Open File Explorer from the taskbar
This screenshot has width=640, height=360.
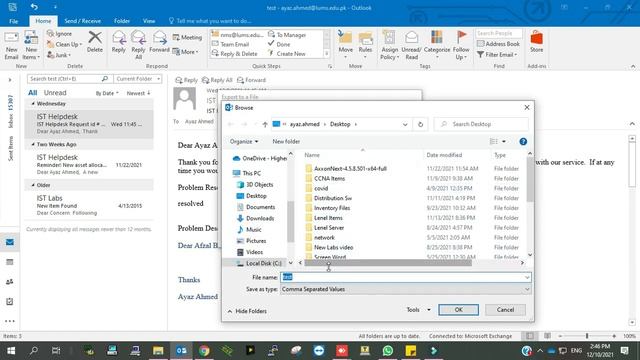pyautogui.click(x=158, y=351)
